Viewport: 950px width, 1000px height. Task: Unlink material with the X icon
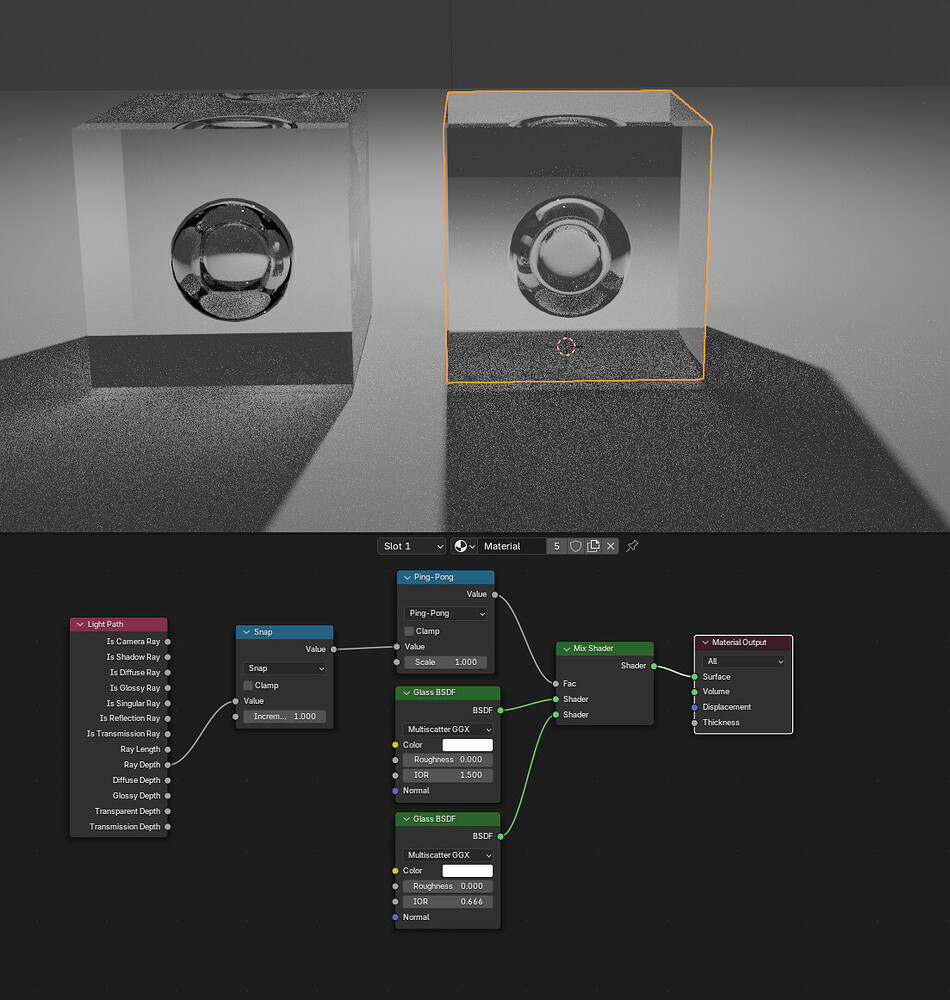[x=611, y=546]
